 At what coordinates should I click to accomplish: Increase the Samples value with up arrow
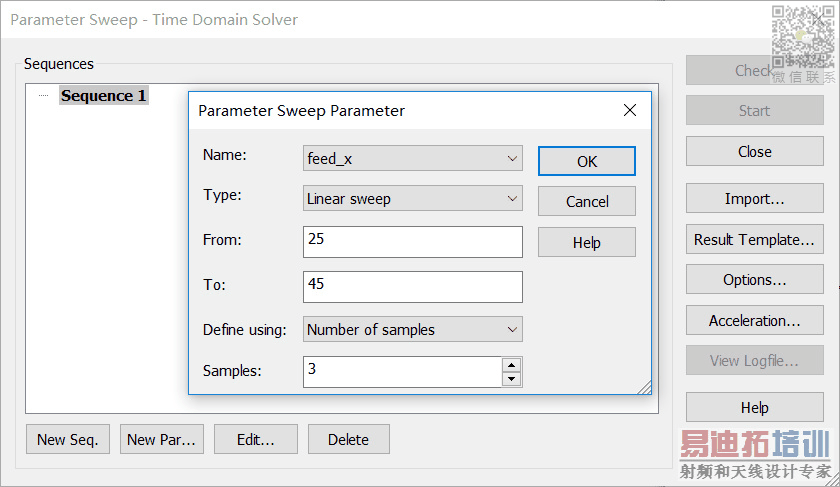512,365
